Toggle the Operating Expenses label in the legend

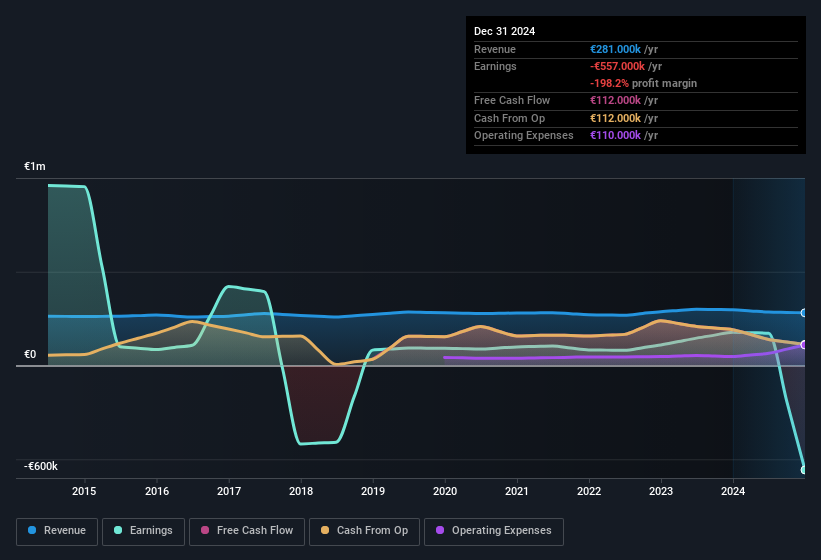pos(501,531)
